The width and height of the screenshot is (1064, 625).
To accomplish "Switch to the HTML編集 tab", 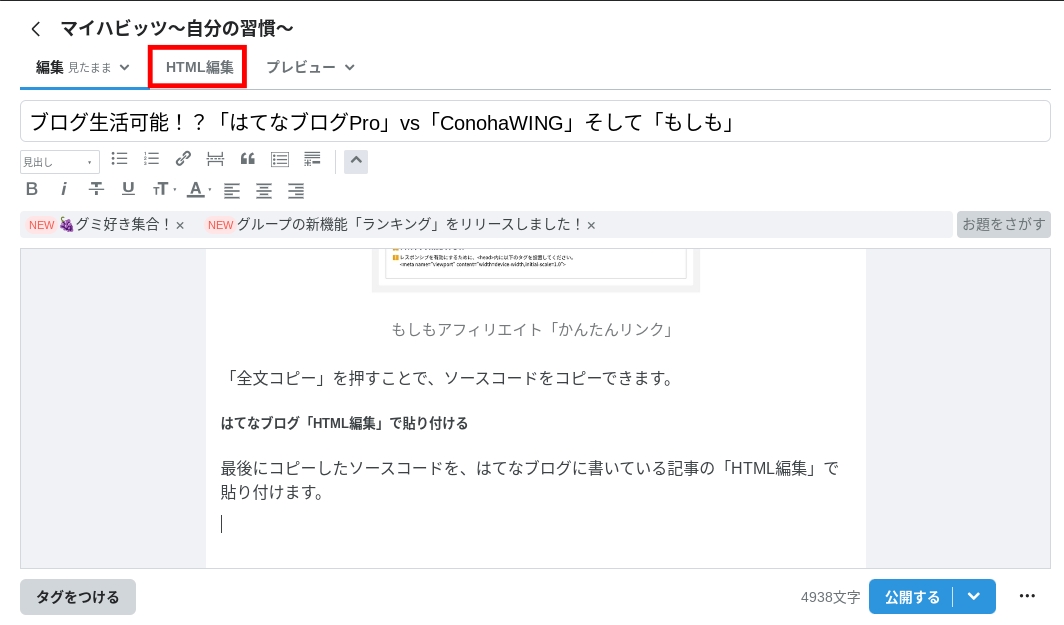I will click(x=197, y=66).
